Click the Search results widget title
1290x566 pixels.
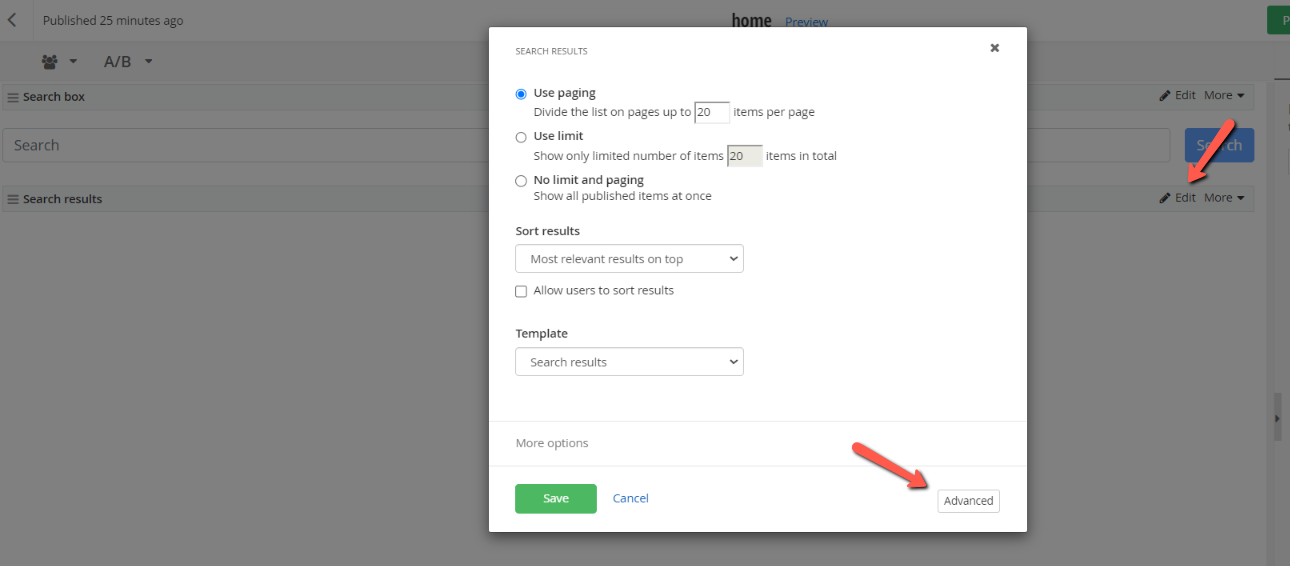tap(62, 199)
